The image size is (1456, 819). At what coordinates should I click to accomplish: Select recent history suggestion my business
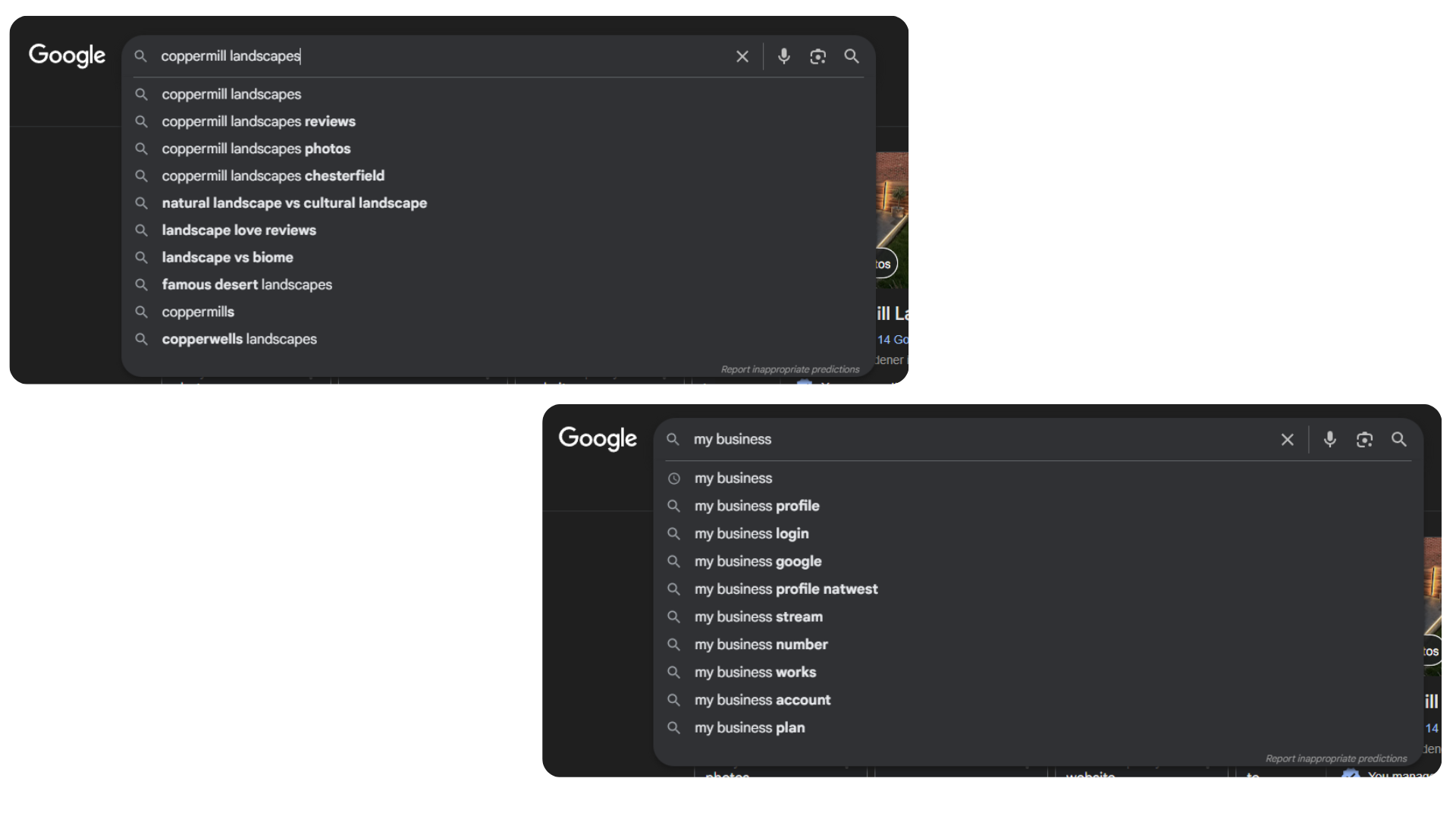coord(733,479)
